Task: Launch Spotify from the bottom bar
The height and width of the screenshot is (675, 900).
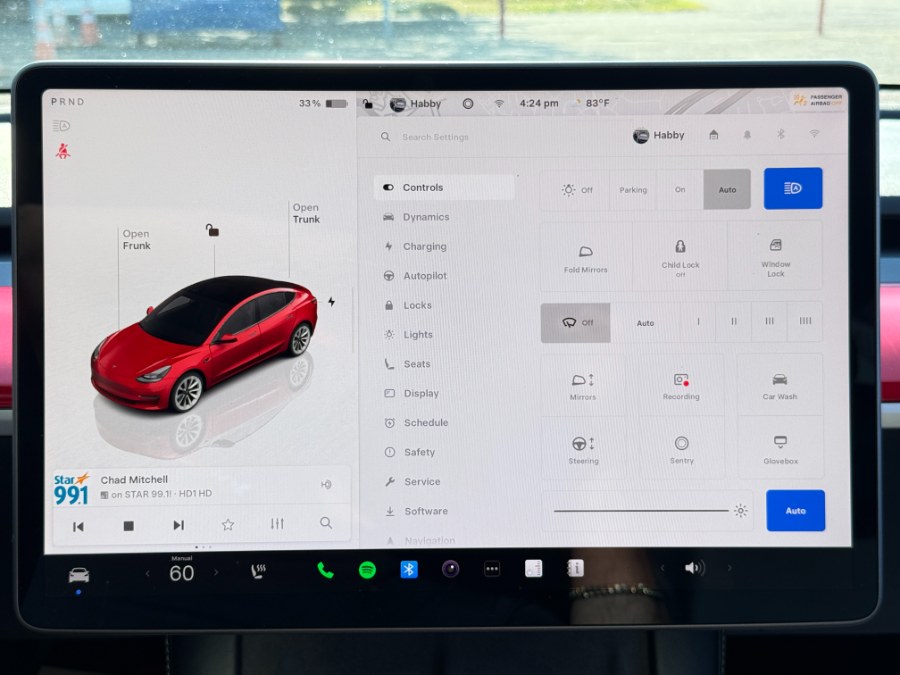Action: point(367,570)
